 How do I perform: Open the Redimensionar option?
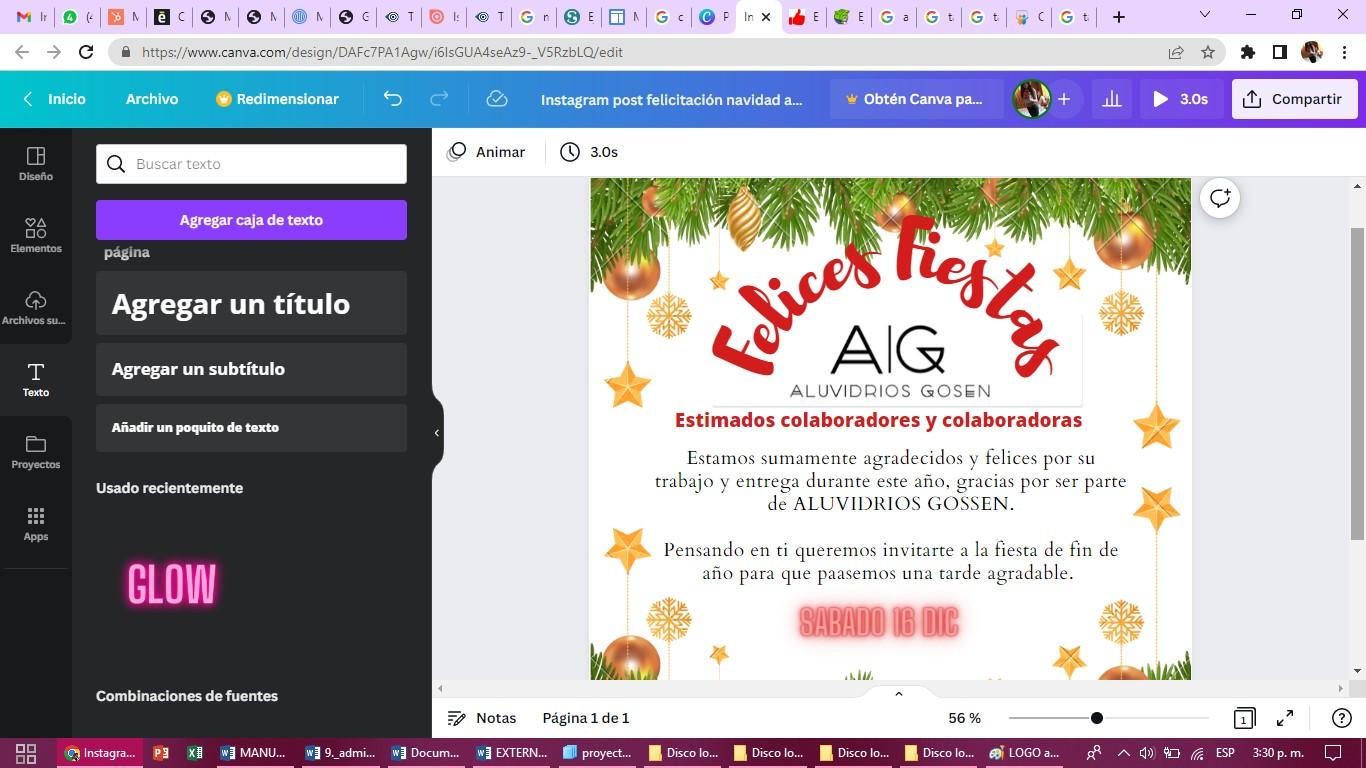[x=278, y=99]
